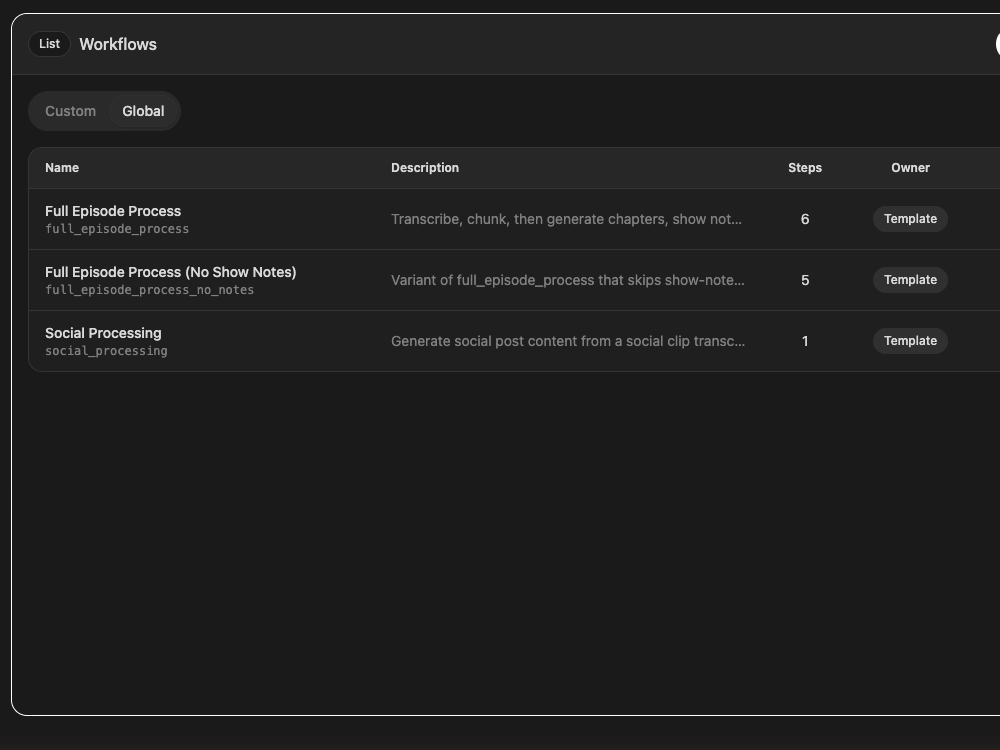The height and width of the screenshot is (750, 1000).
Task: Open the Social Processing workflow
Action: click(103, 334)
